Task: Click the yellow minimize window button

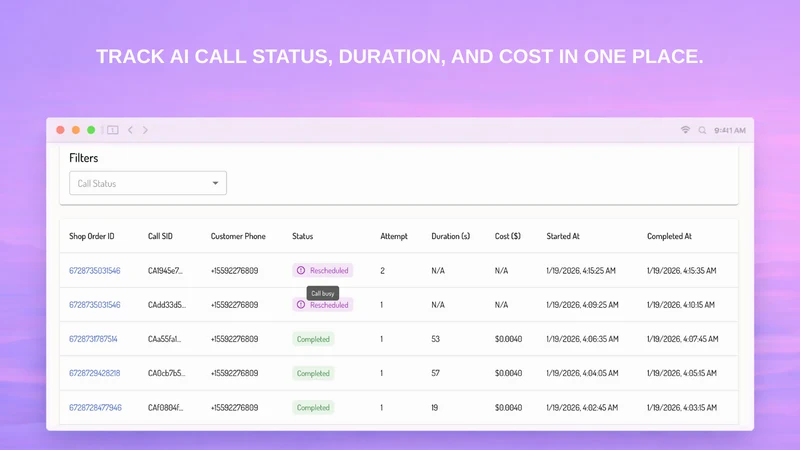Action: click(76, 130)
